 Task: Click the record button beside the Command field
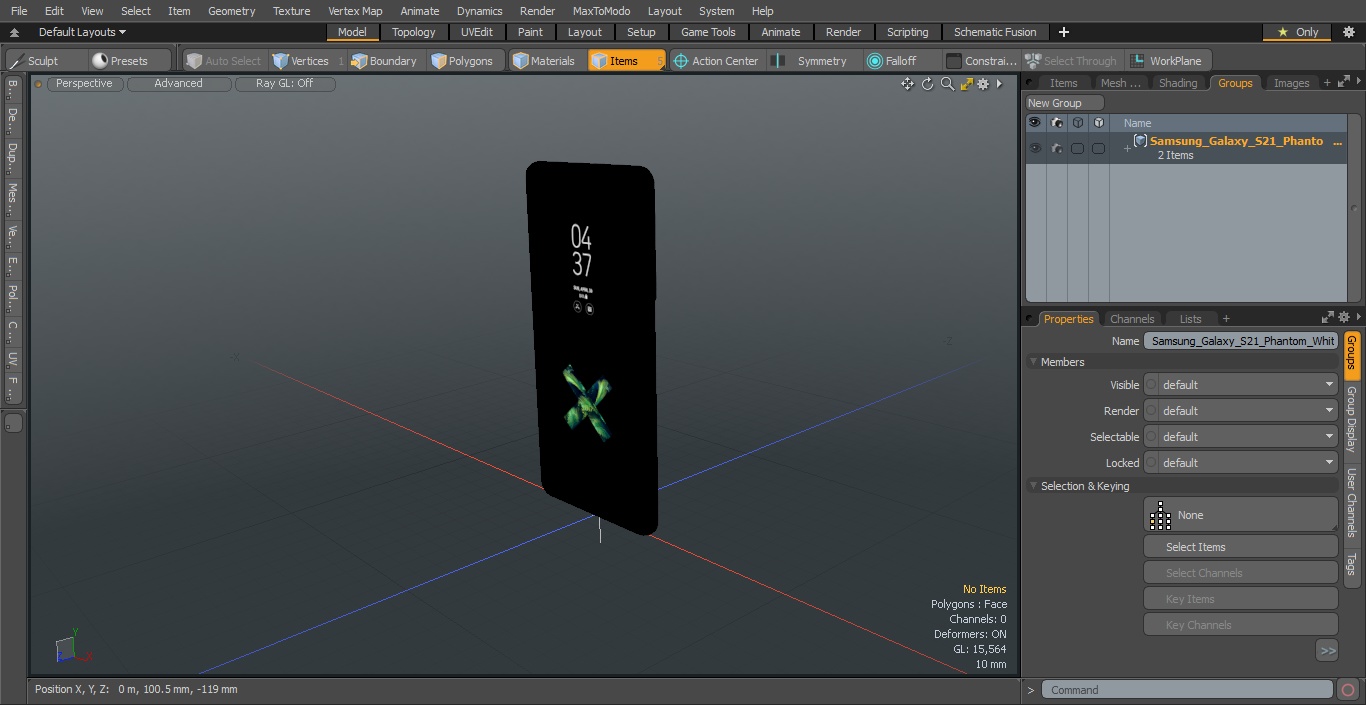click(1347, 690)
